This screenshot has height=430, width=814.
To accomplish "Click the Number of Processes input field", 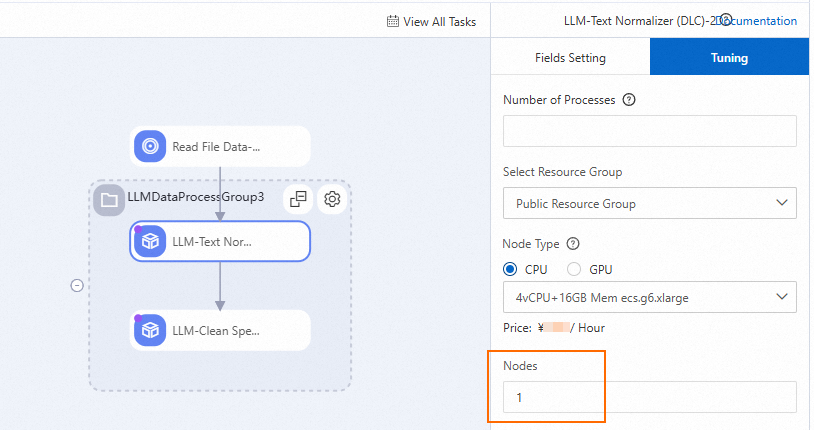I will point(650,132).
